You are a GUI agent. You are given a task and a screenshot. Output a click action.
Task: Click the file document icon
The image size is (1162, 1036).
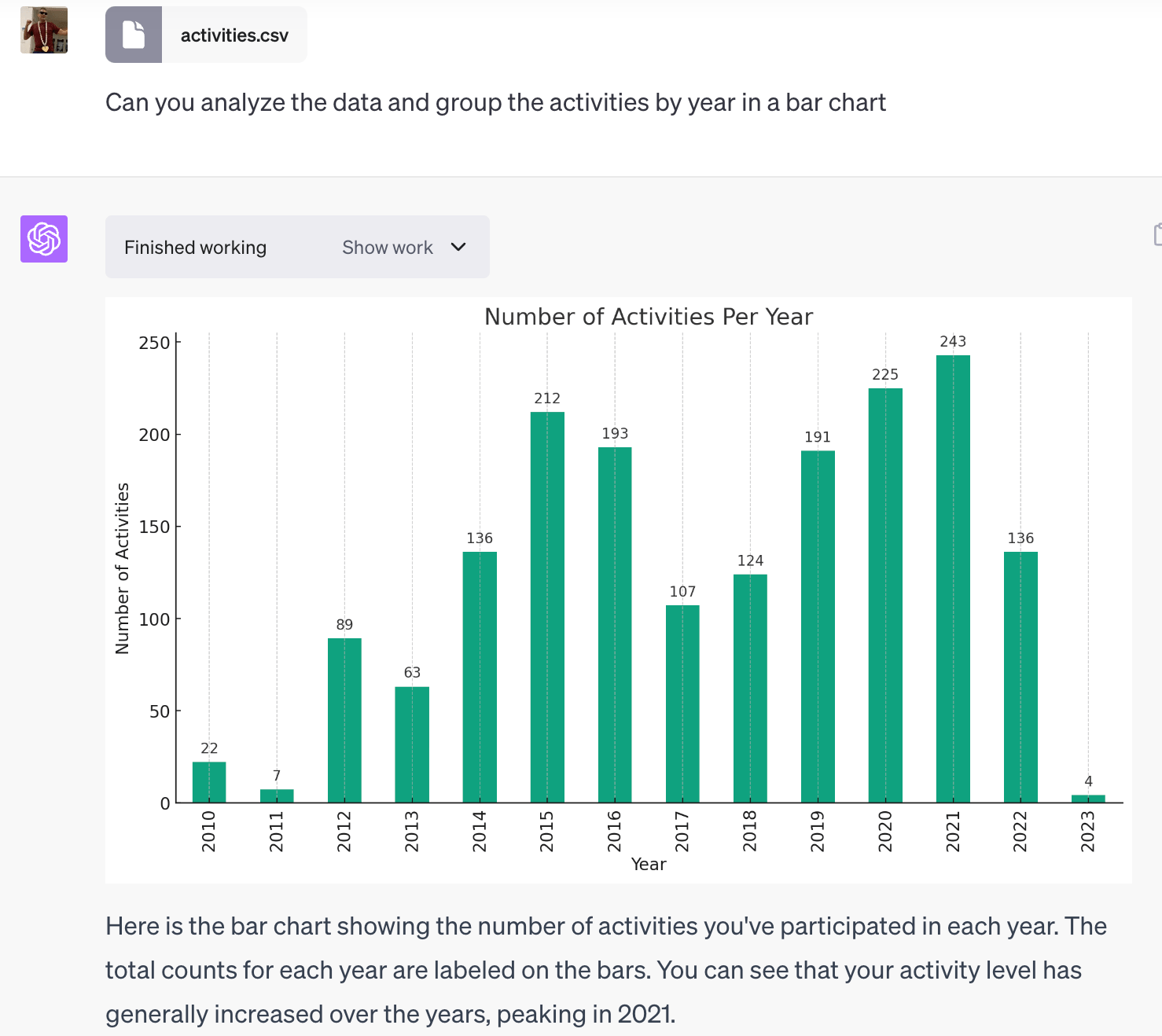[x=134, y=35]
